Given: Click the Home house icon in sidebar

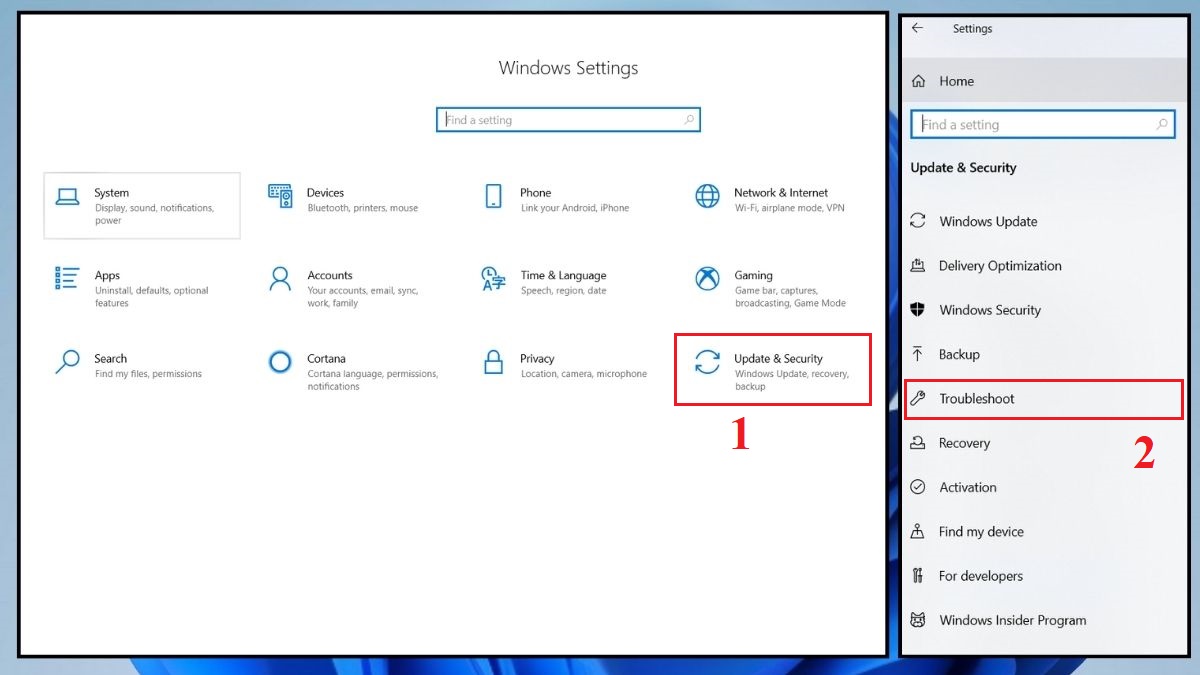Looking at the screenshot, I should click(919, 81).
